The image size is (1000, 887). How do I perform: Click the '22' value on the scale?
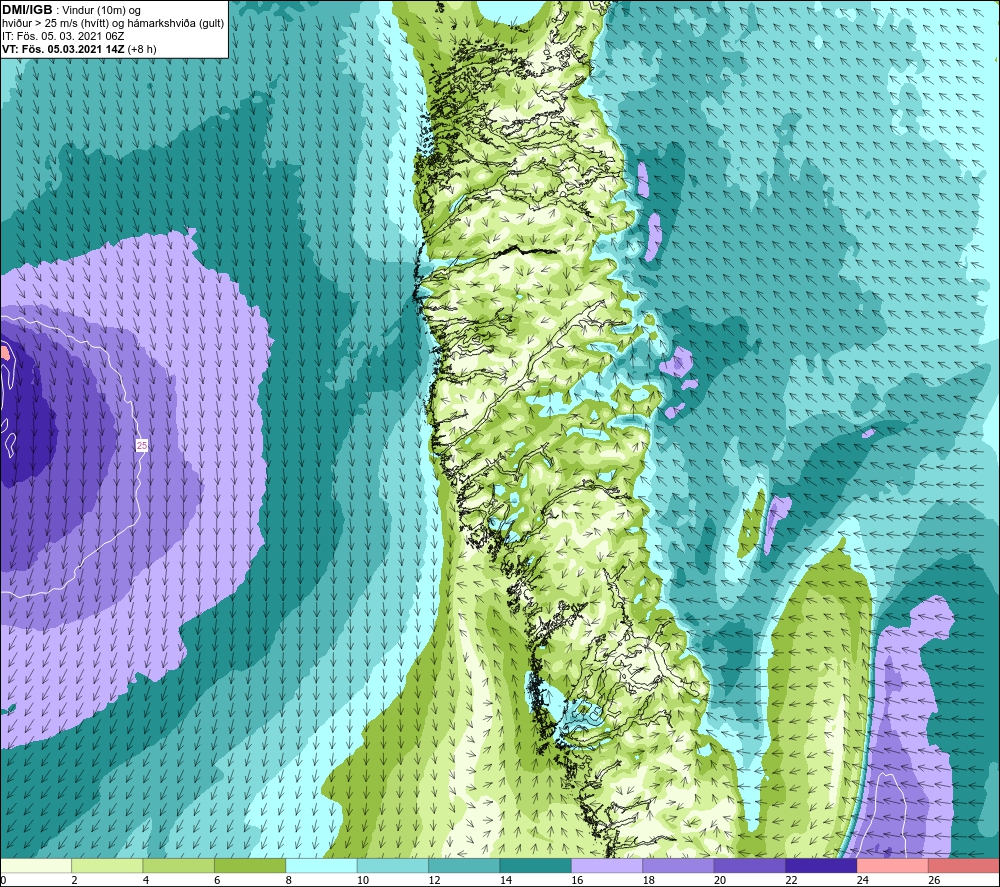[791, 880]
